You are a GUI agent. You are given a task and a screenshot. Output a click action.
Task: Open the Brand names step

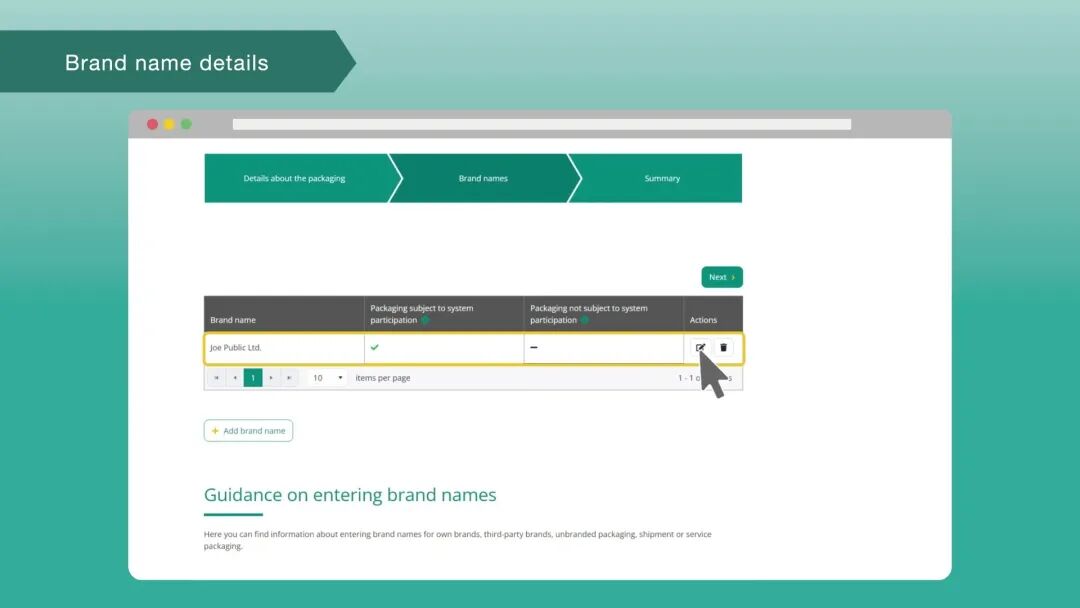(x=484, y=178)
